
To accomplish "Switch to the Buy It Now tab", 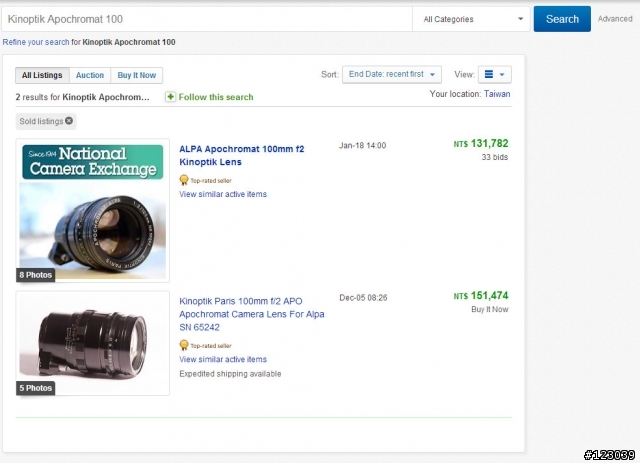I will [137, 75].
